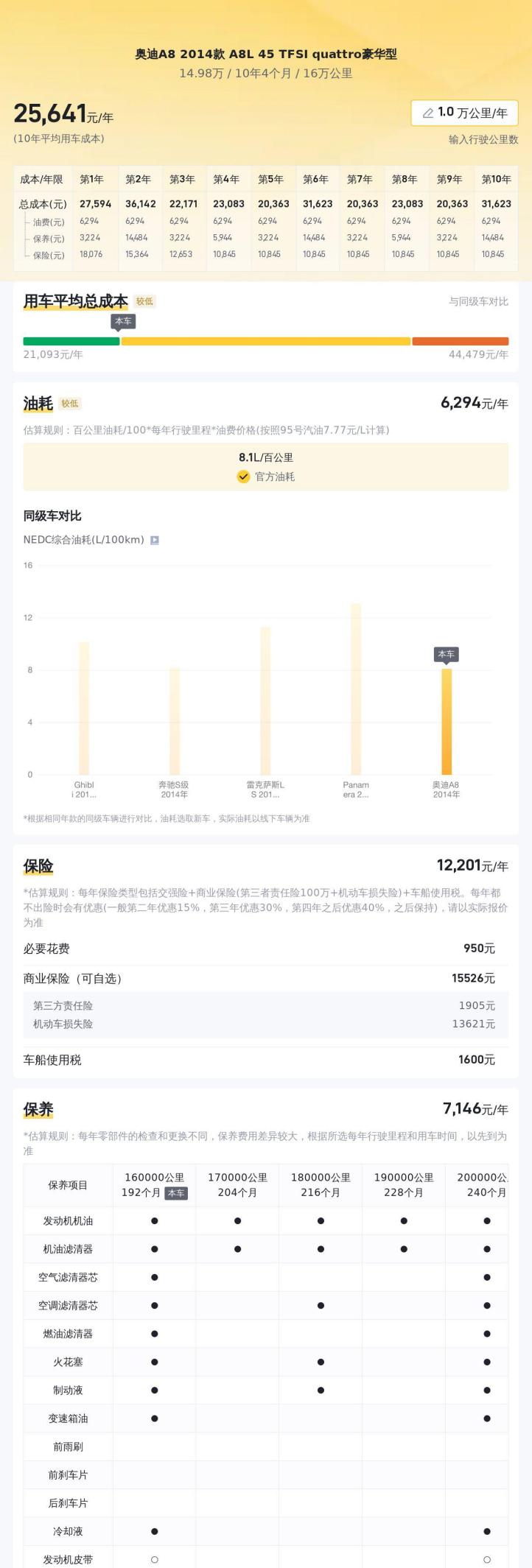Click the 商业保险（可自选）row
The image size is (532, 1568).
coord(266,978)
